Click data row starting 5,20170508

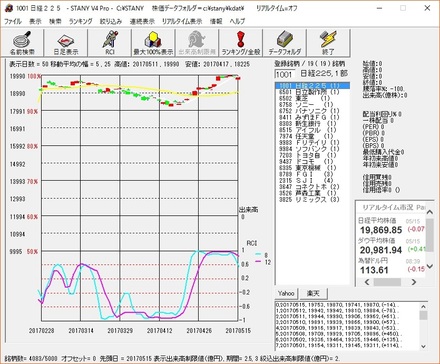[338, 334]
